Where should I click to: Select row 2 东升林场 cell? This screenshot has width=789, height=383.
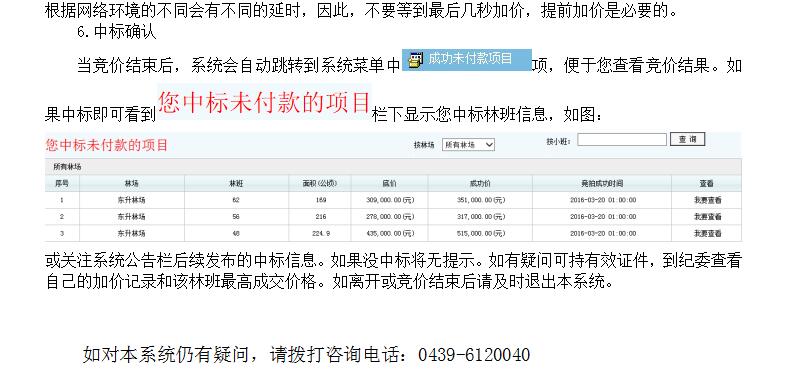[132, 217]
